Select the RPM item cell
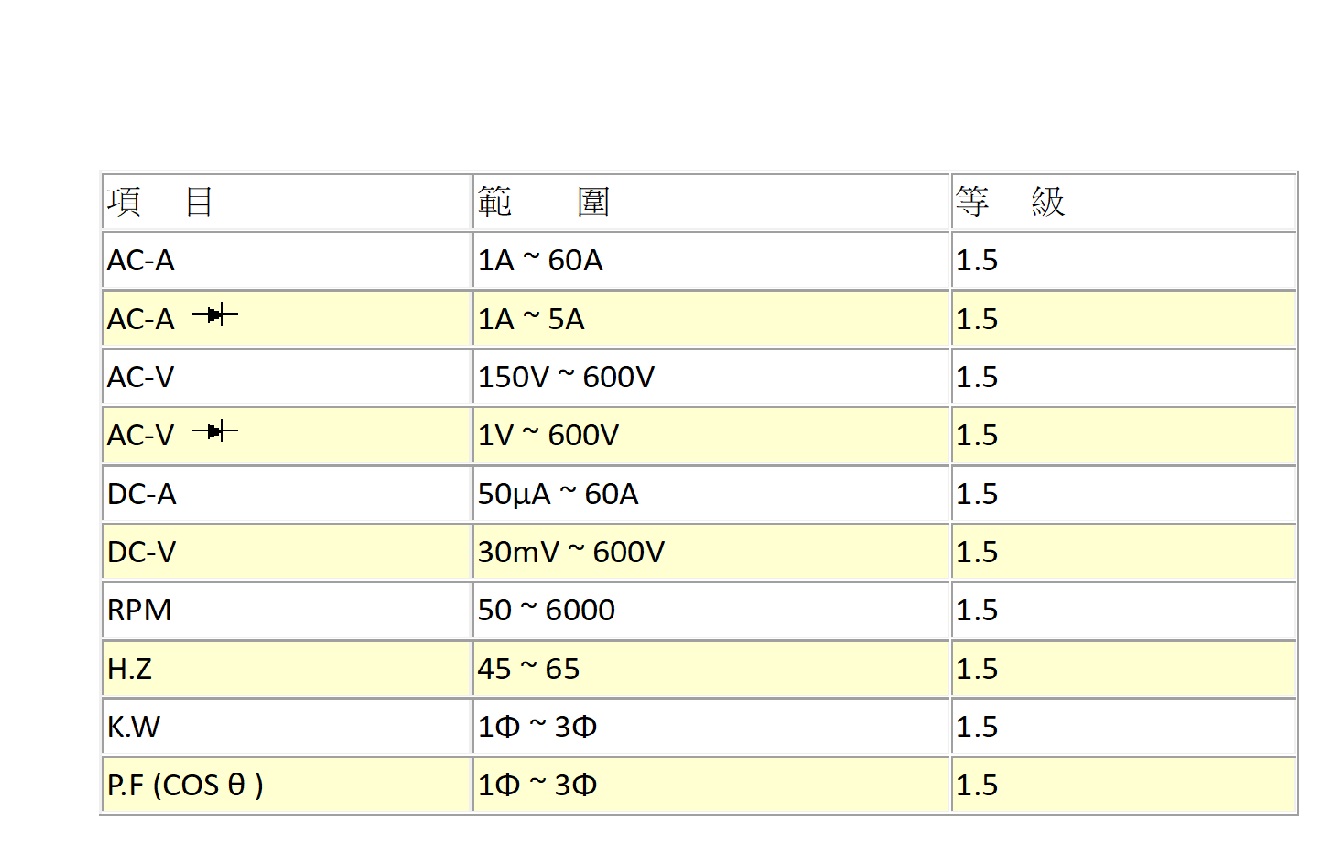The width and height of the screenshot is (1330, 860). (x=139, y=610)
